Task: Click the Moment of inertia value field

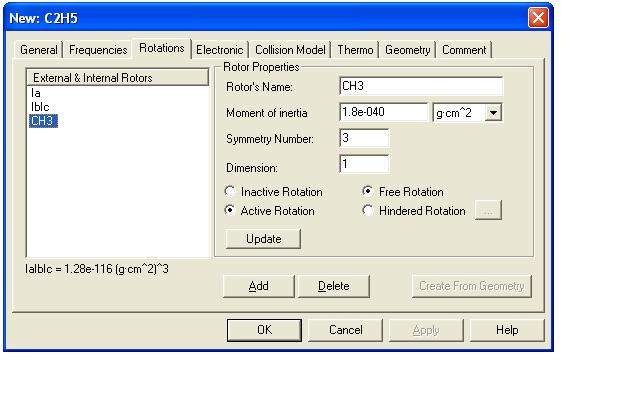Action: point(383,112)
